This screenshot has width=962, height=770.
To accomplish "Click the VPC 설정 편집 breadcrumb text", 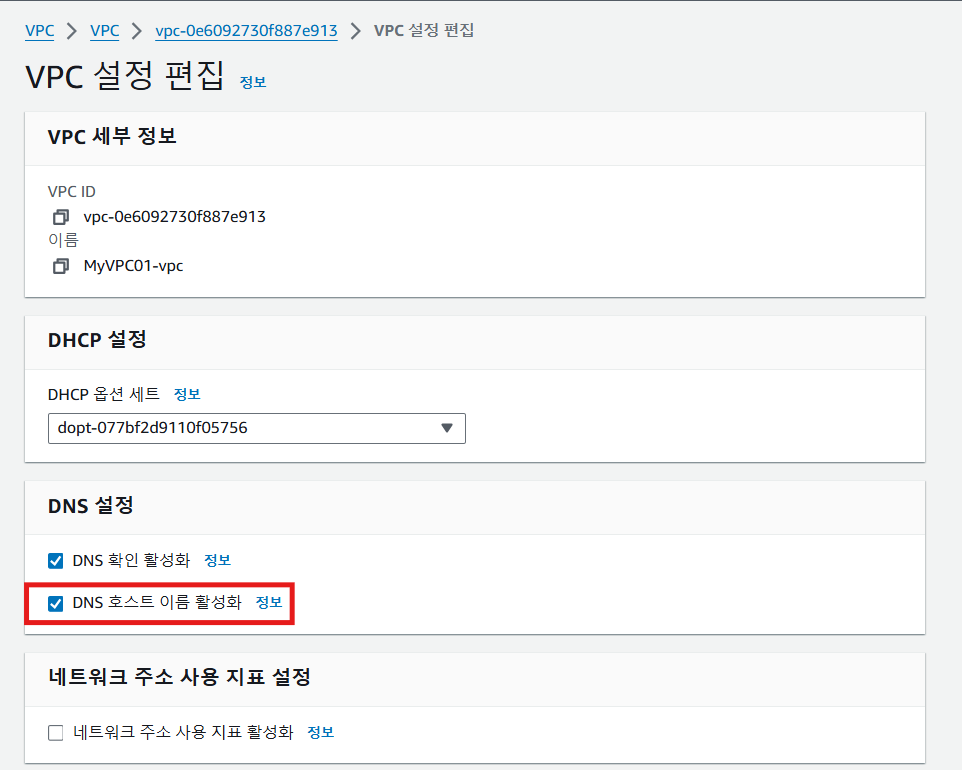I will (424, 31).
